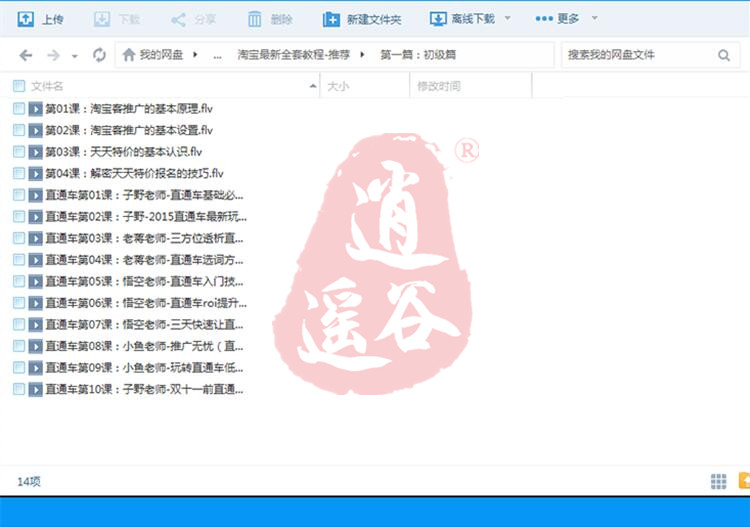Click video icon of 直通车第01课

pos(35,195)
